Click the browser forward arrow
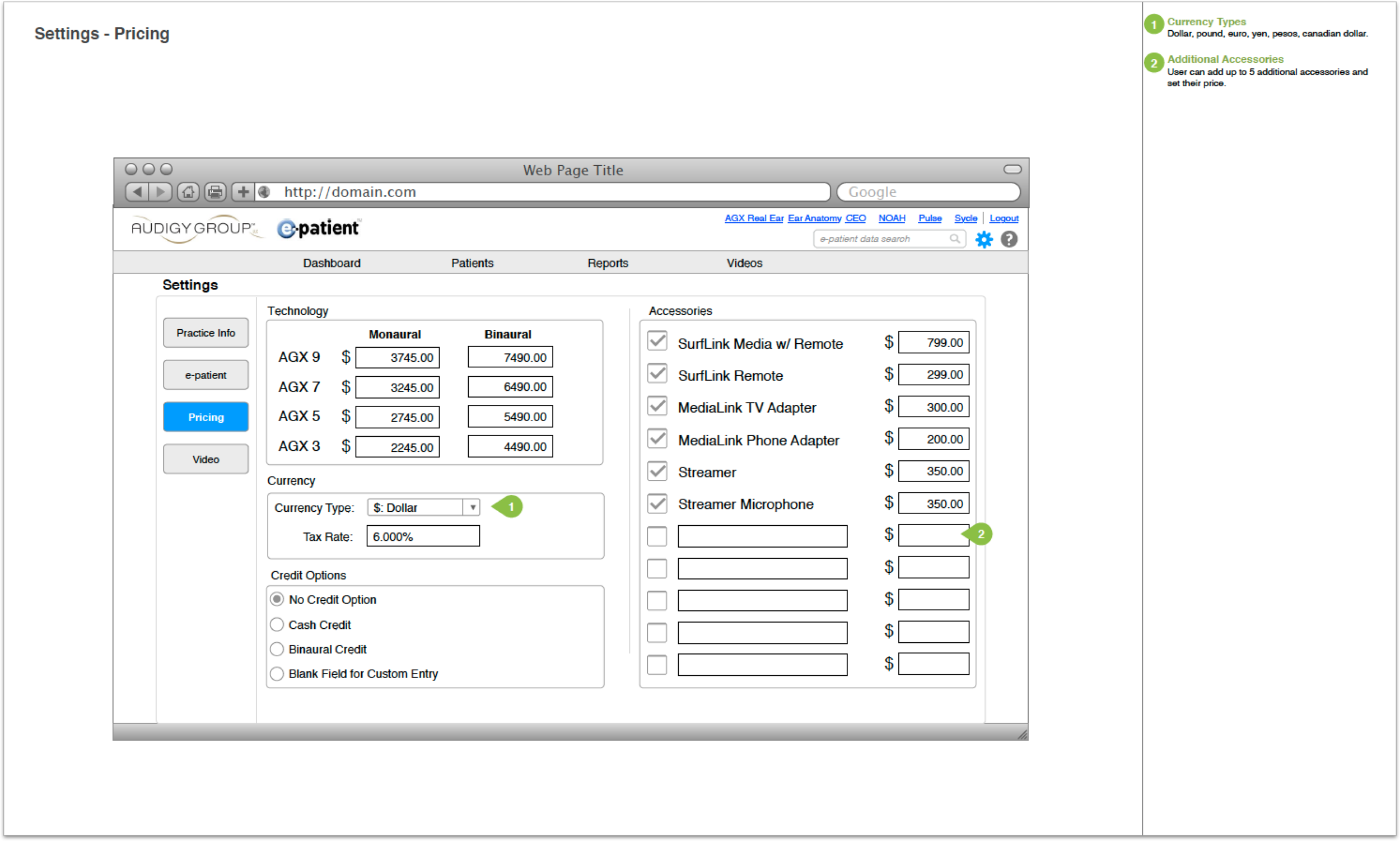This screenshot has width=1400, height=841. [161, 192]
